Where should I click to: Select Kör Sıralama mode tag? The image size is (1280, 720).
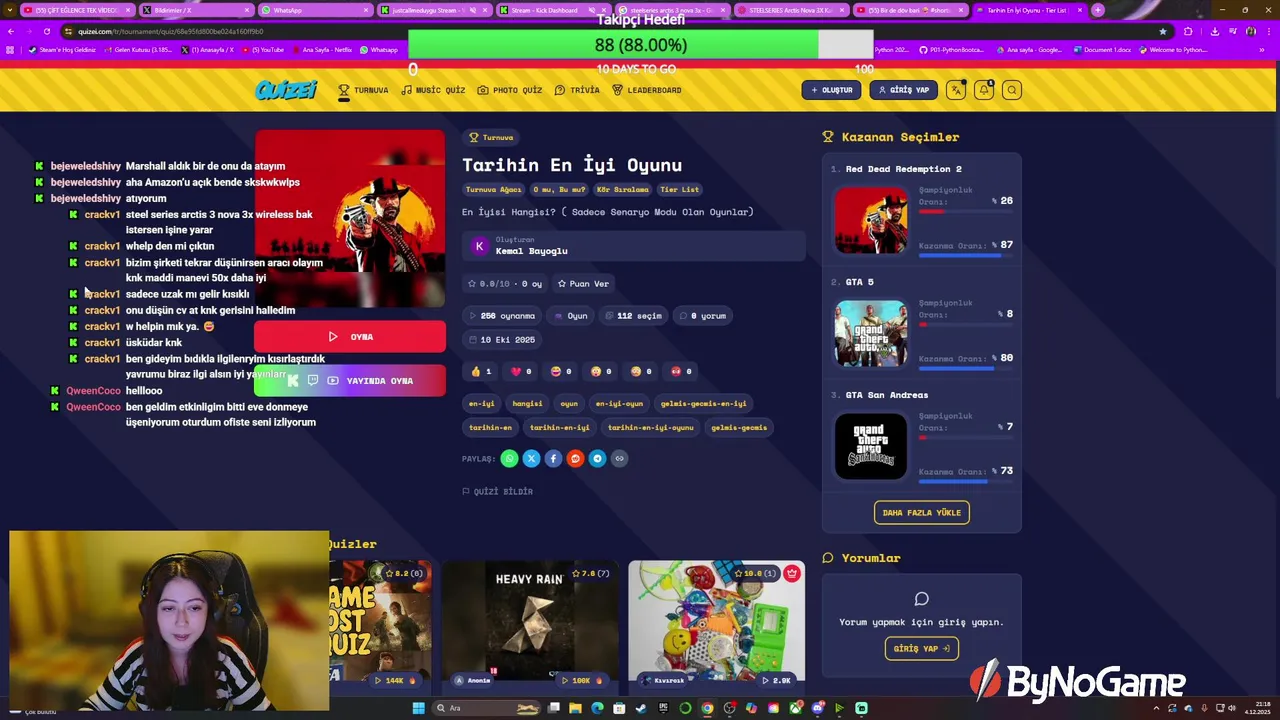pyautogui.click(x=623, y=189)
